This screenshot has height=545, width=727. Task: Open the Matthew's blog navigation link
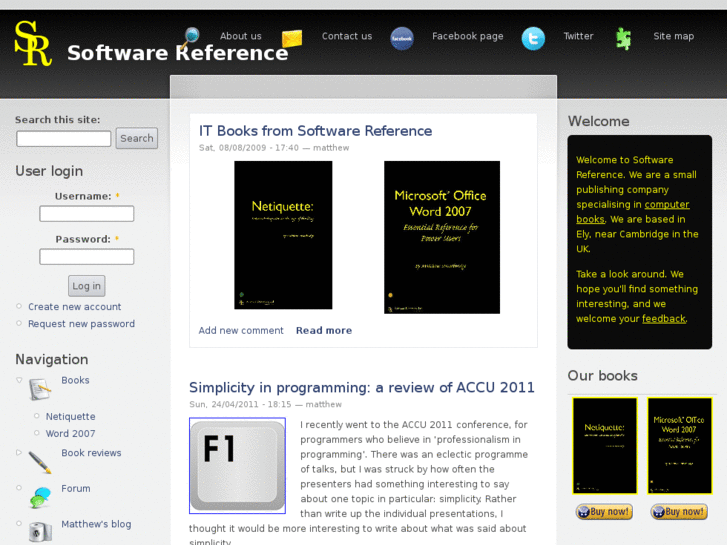[96, 524]
